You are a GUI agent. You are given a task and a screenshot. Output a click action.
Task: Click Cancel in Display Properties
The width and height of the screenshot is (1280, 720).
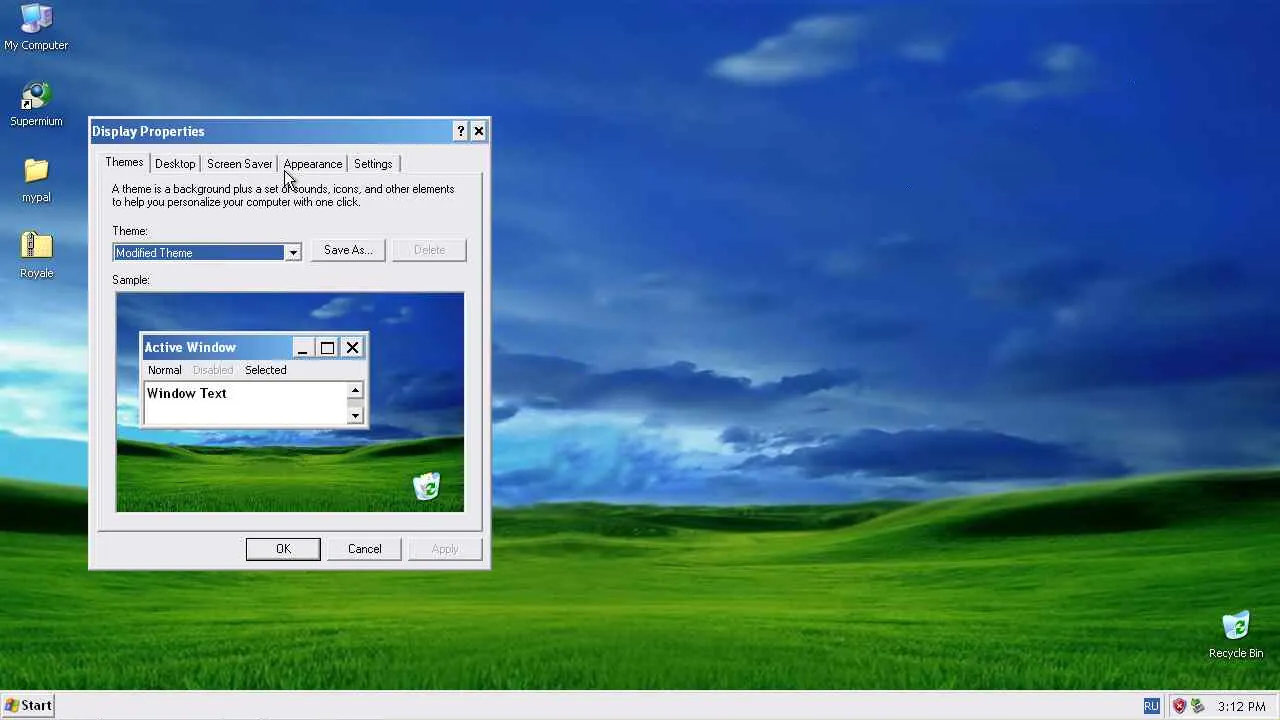click(364, 549)
